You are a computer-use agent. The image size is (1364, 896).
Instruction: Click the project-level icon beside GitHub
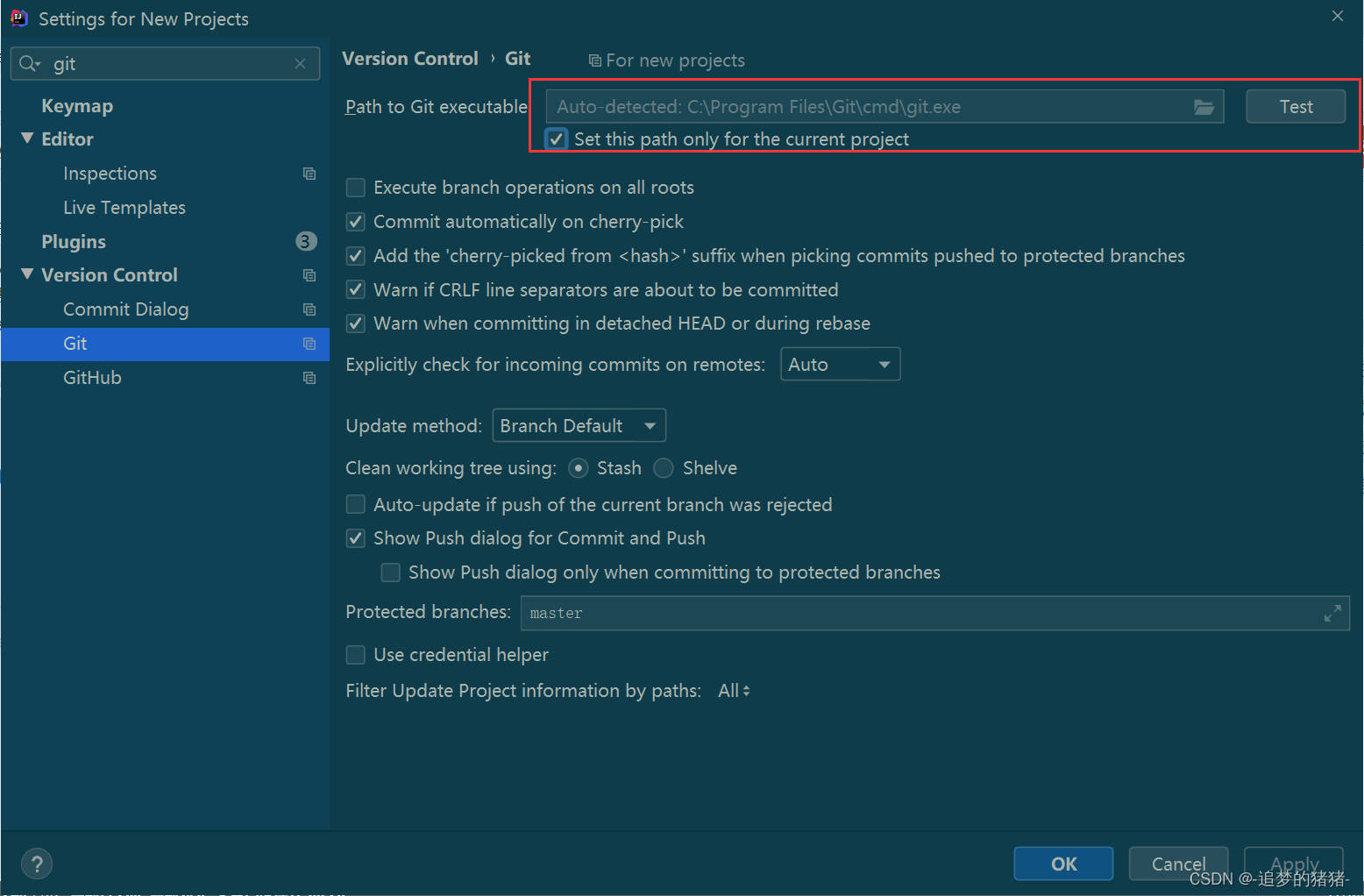[x=309, y=378]
